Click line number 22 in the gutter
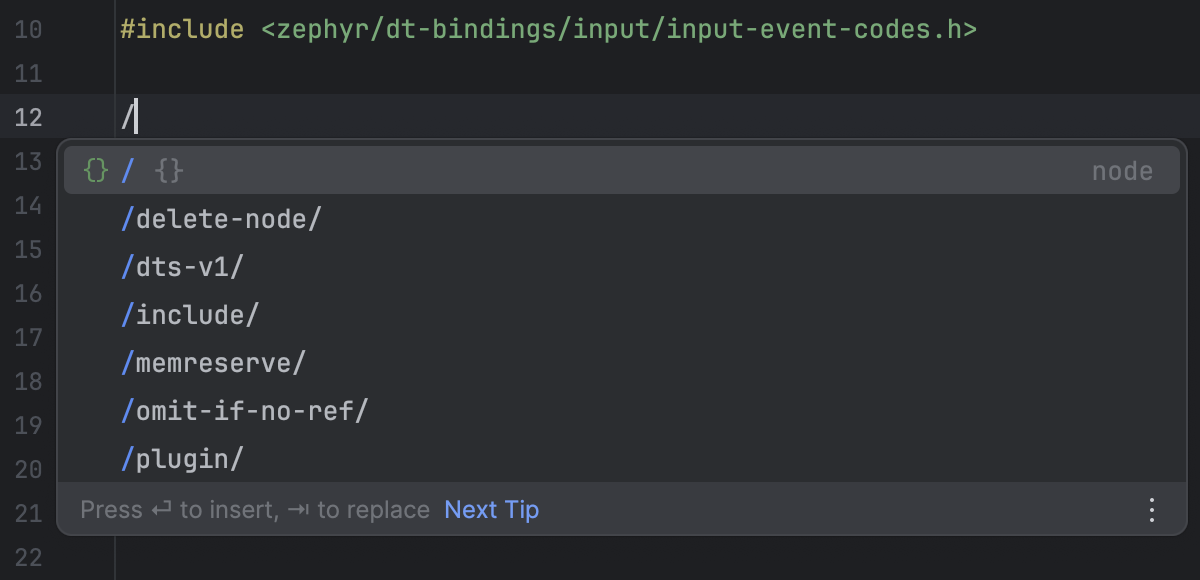Screen dimensions: 1200x580 tap(29, 557)
